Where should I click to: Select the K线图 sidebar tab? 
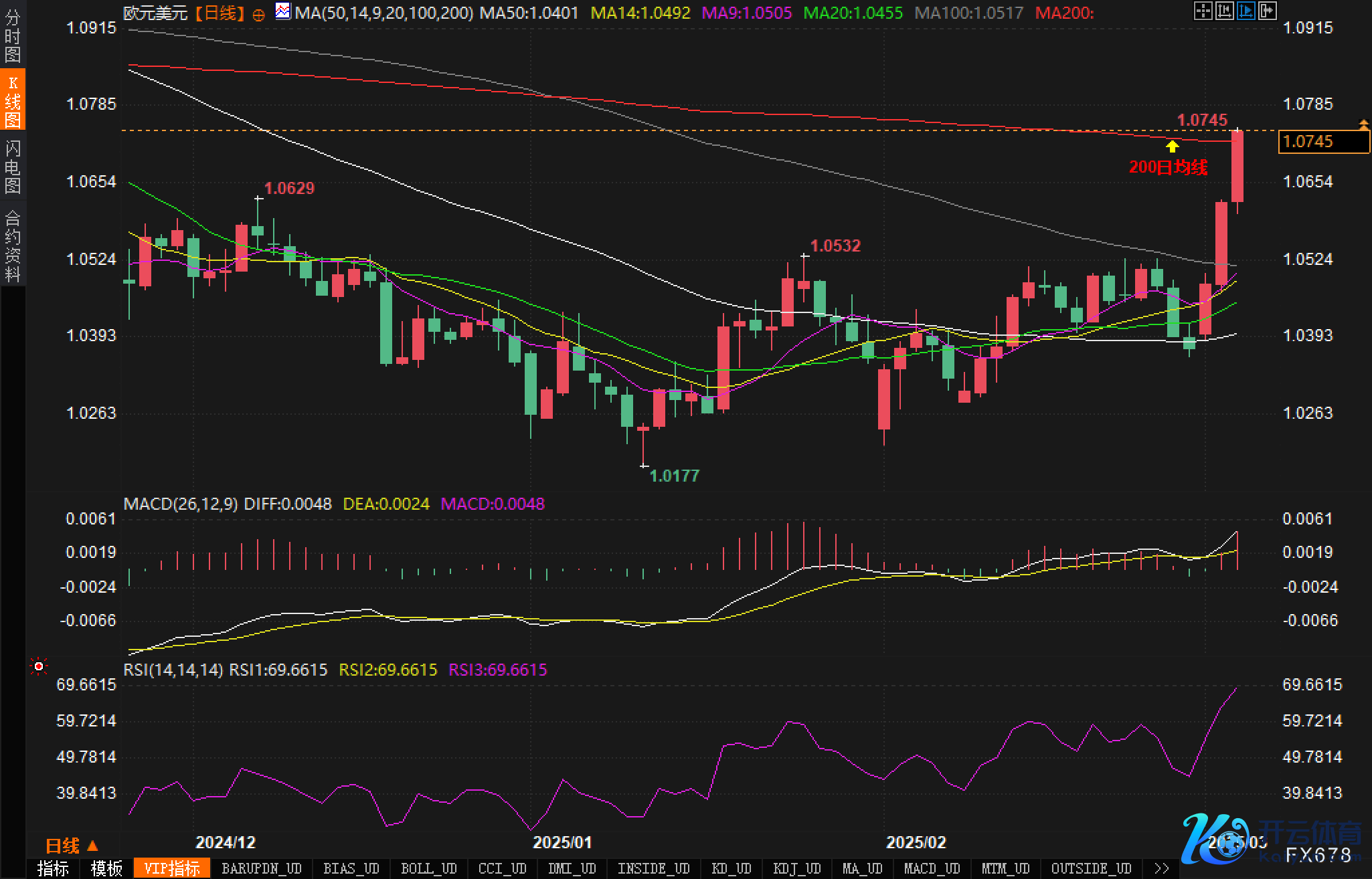13,100
